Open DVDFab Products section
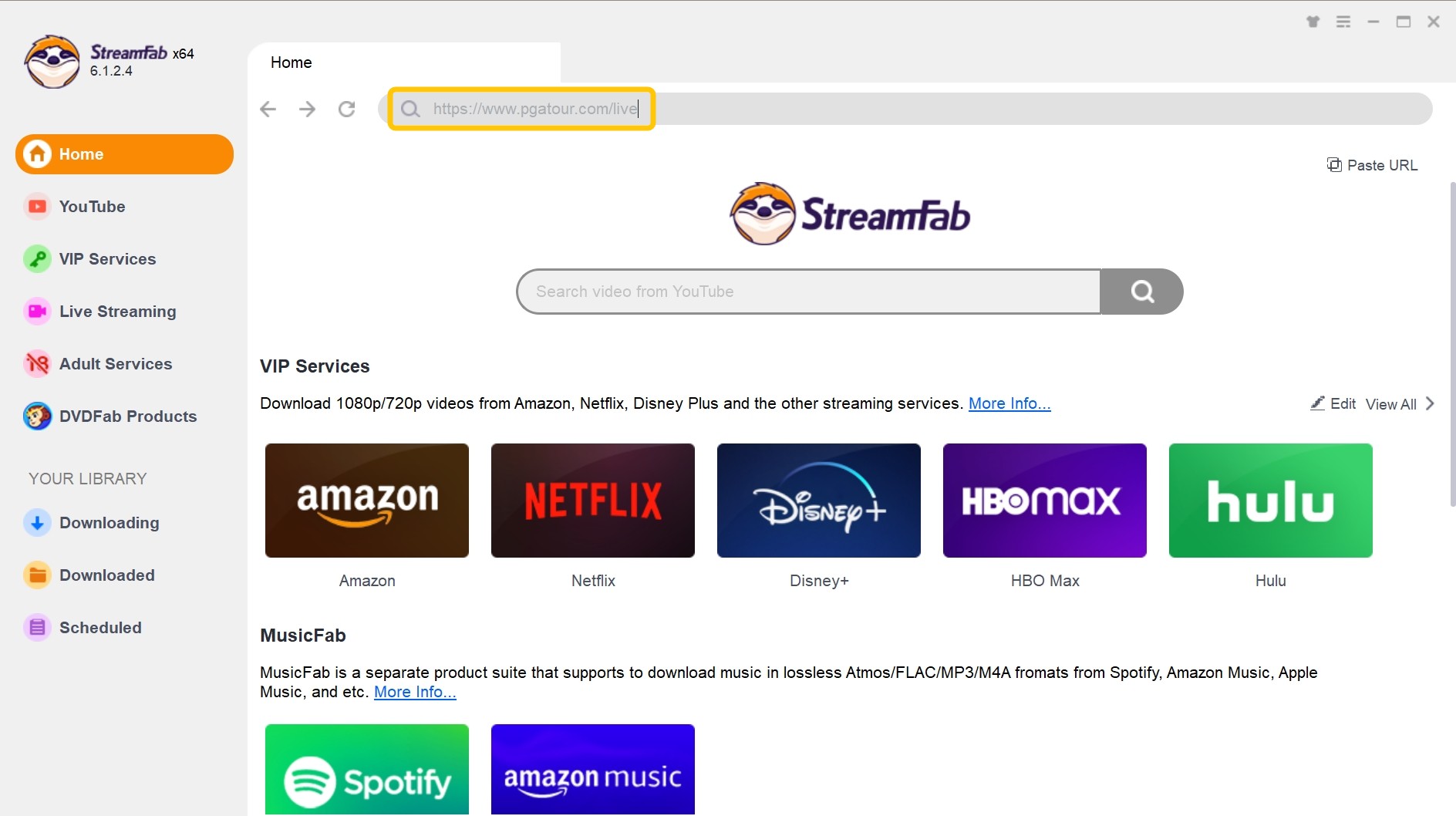Image resolution: width=1456 pixels, height=816 pixels. point(124,416)
